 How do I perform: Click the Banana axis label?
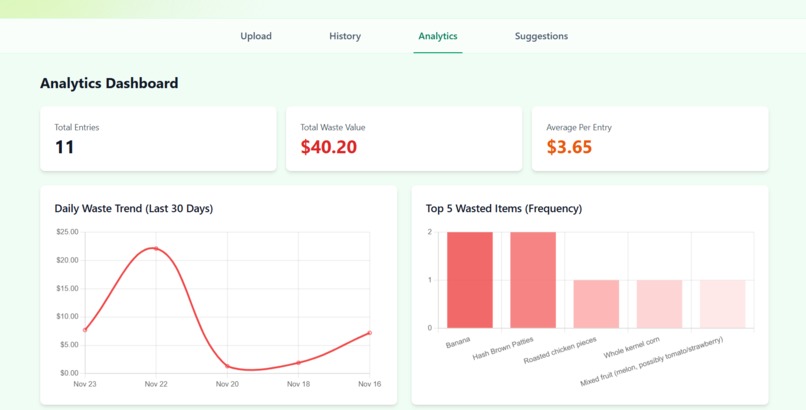[x=458, y=343]
